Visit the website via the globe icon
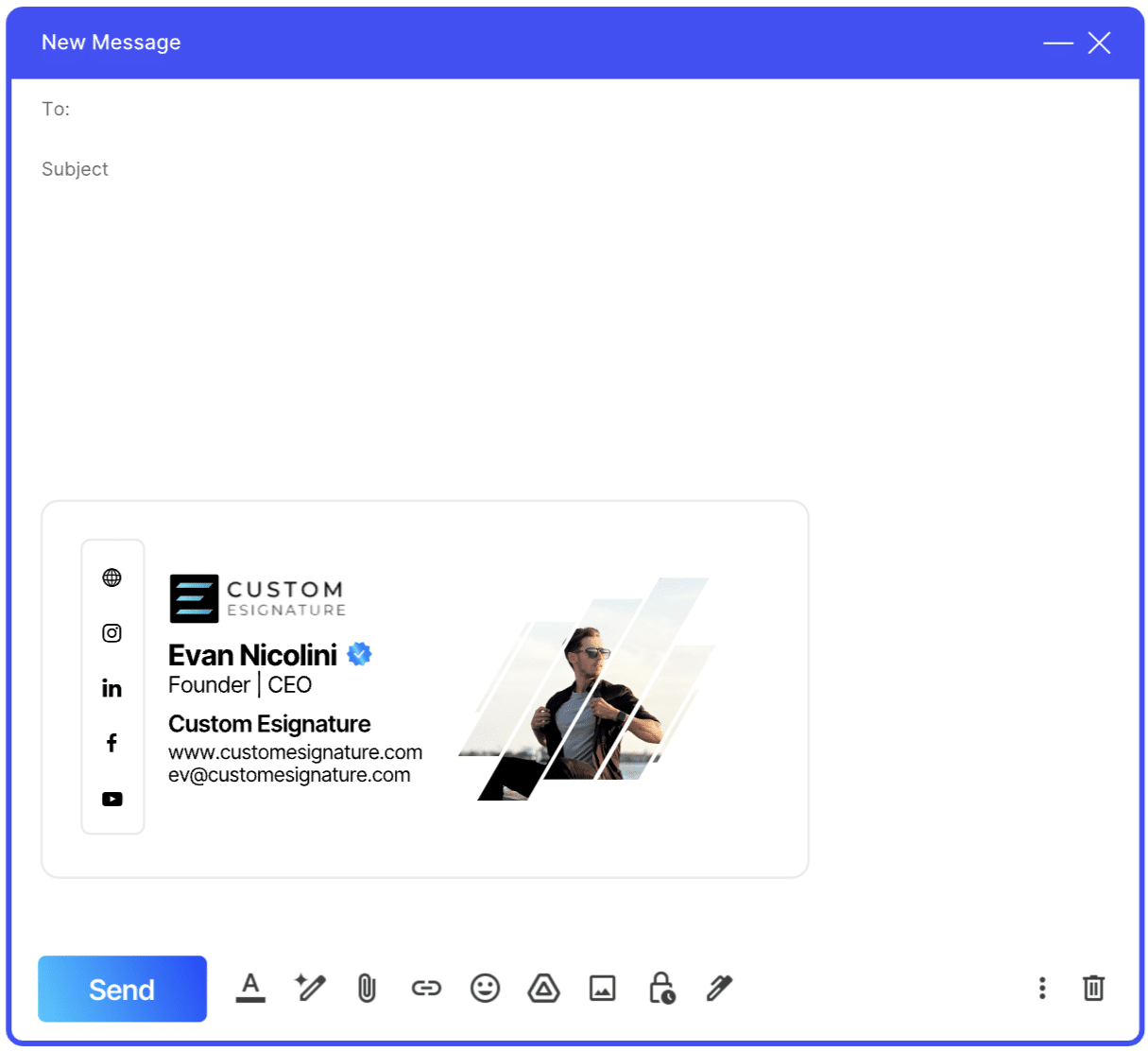Screen dimensions: 1148x1051 tap(112, 577)
